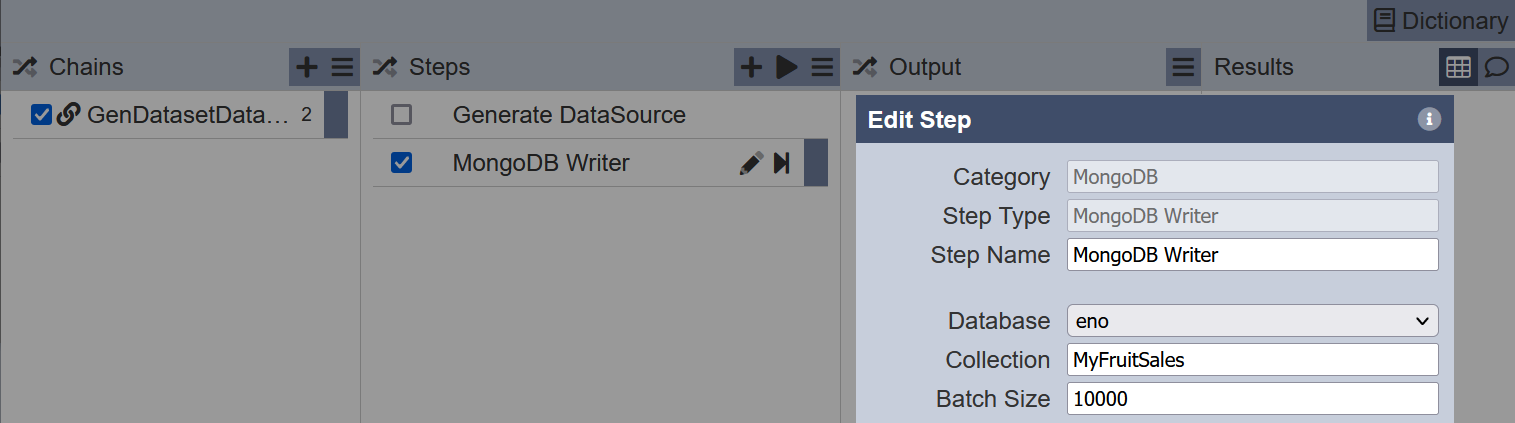Open the Database dropdown showing eno

pyautogui.click(x=1253, y=321)
